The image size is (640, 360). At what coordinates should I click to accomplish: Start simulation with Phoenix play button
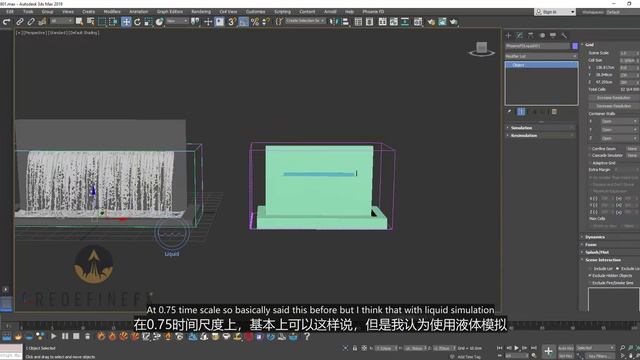click(x=53, y=336)
